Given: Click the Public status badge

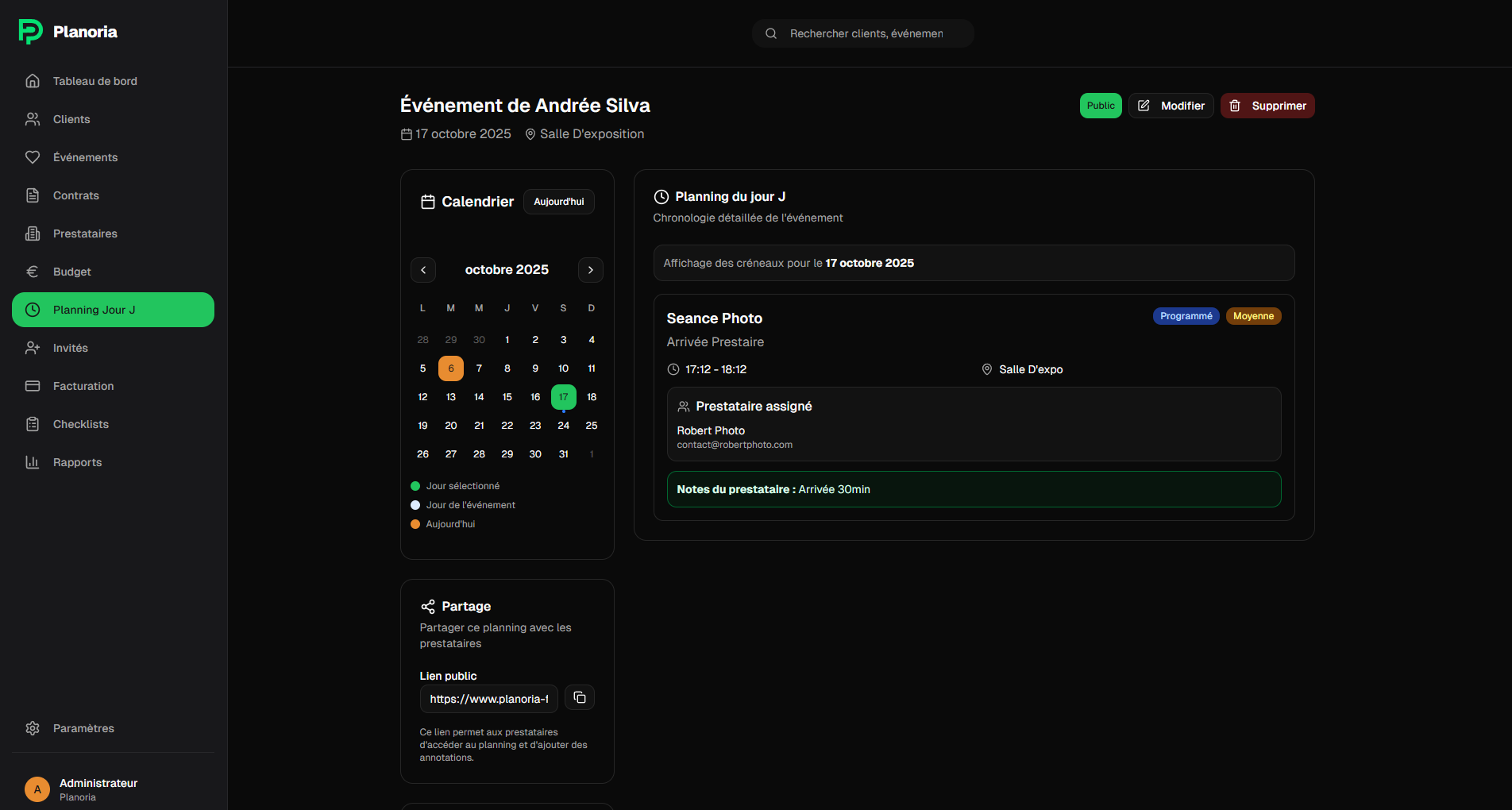Looking at the screenshot, I should [x=1101, y=106].
